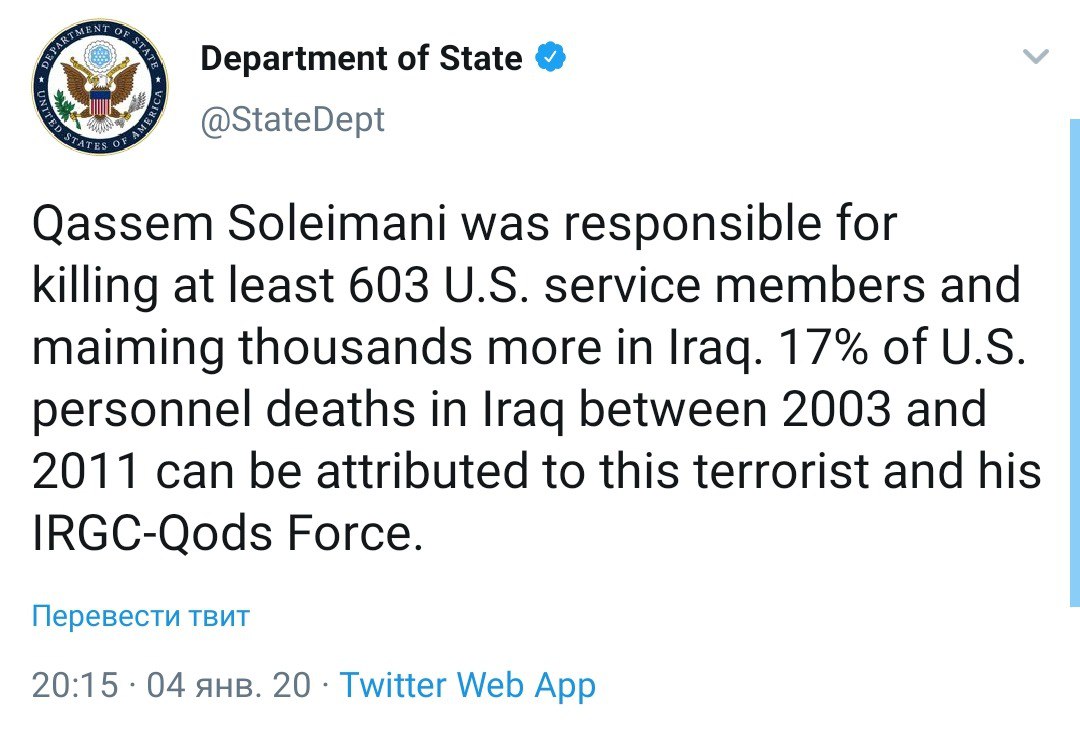Open the Twitter Web App source link
Screen dimensions: 1080x731
(x=468, y=686)
